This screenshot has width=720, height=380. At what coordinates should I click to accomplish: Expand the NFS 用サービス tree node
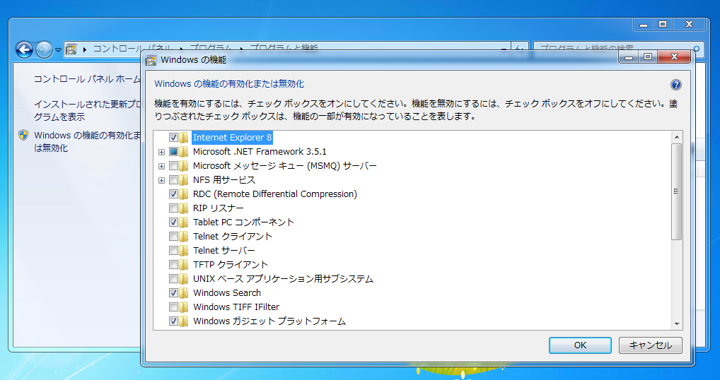(x=161, y=180)
